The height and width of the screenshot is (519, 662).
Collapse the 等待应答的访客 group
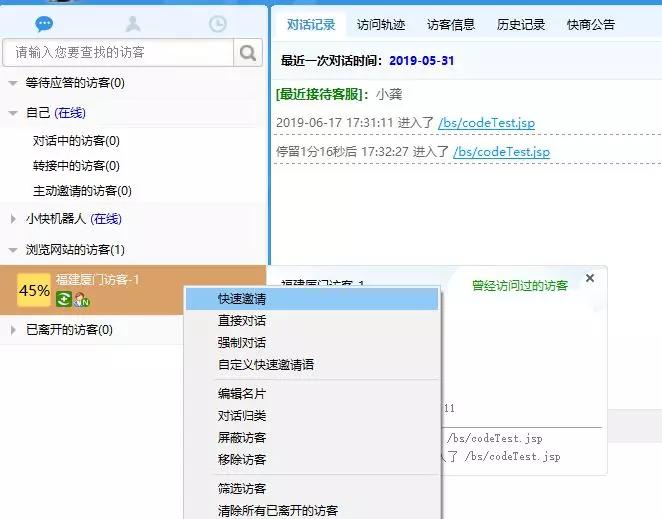[x=12, y=83]
